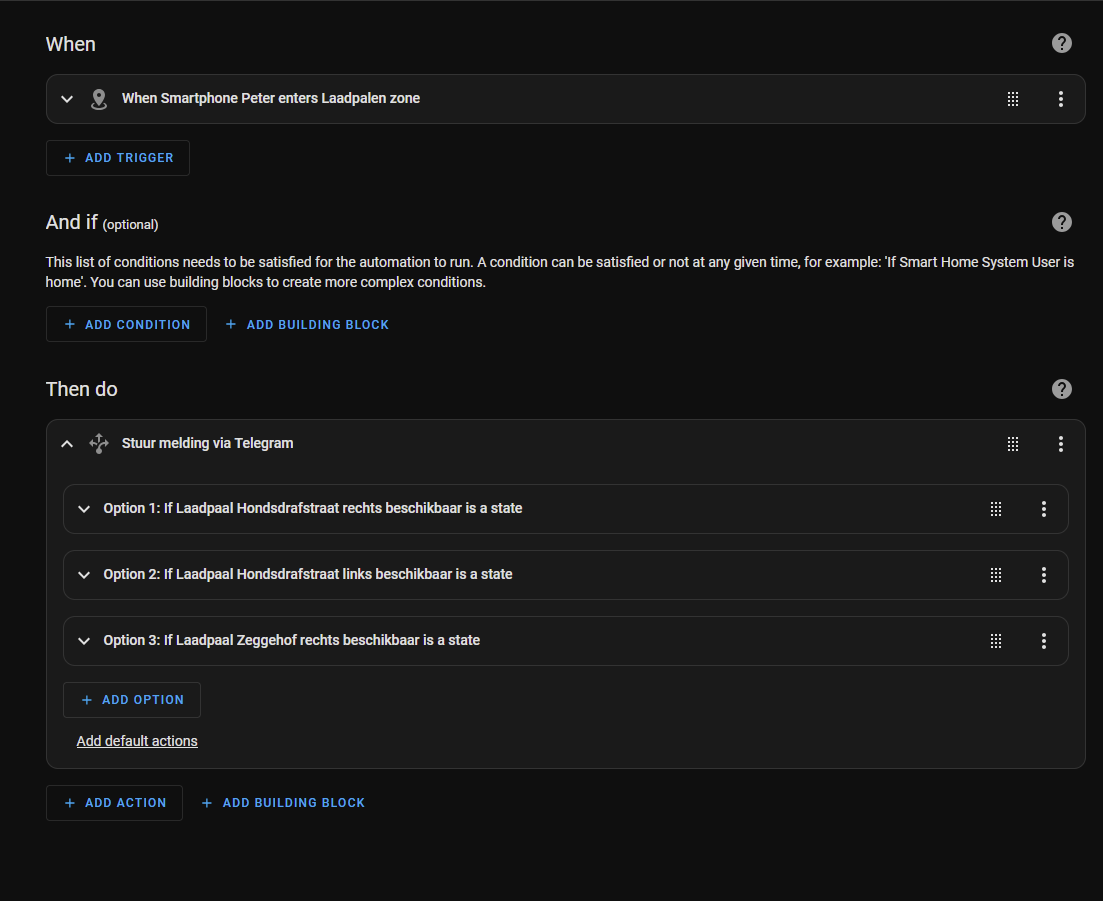
Task: Expand Option 1 Hondsdrafstraat rechts
Action: click(84, 509)
